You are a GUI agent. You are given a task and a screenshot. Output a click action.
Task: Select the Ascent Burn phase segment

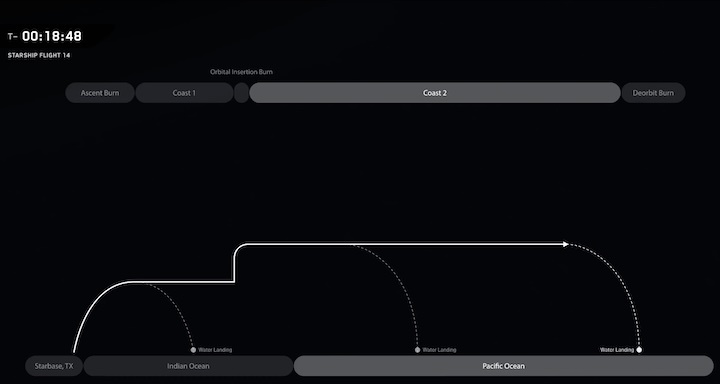[100, 93]
